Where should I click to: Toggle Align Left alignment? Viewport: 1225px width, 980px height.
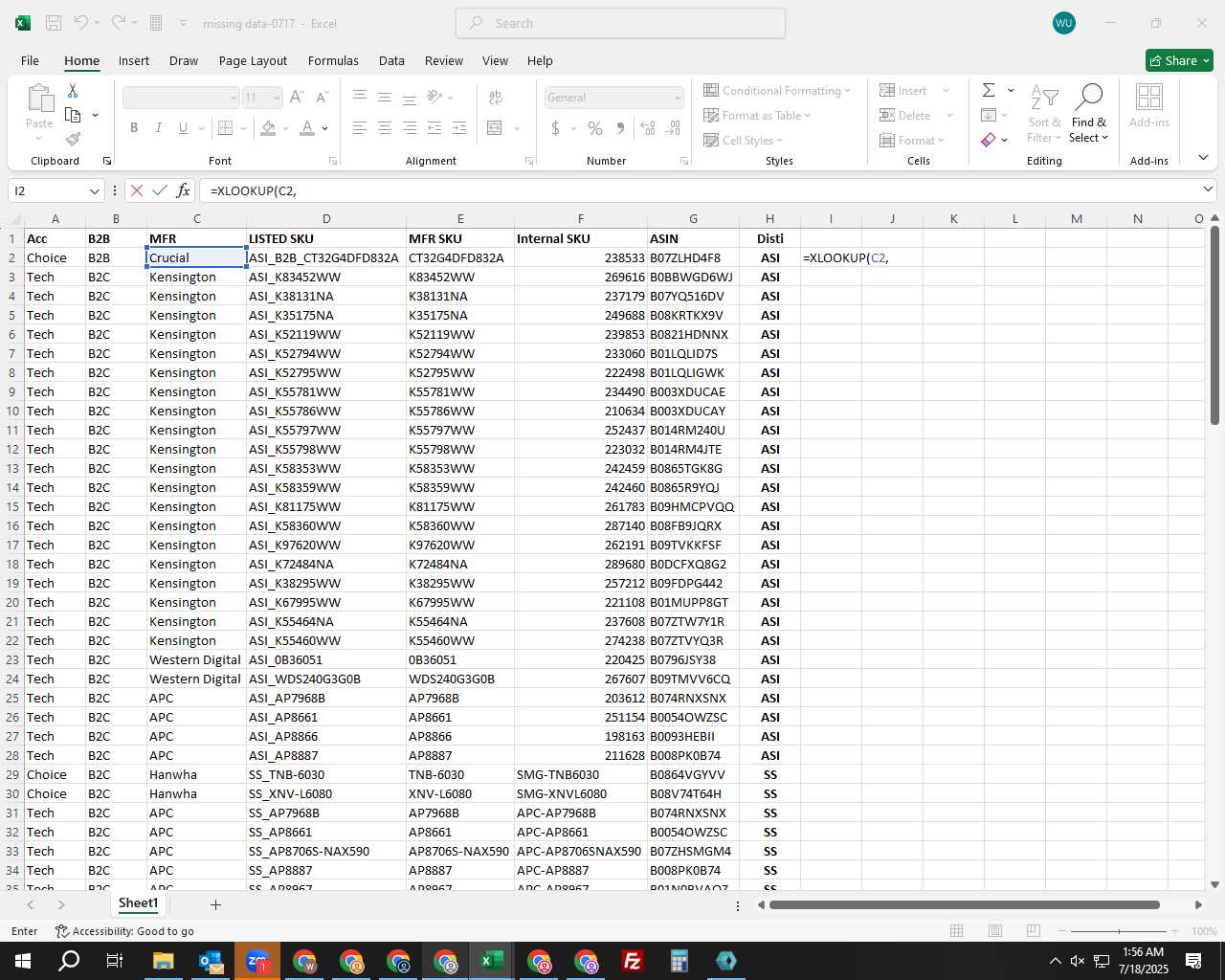(360, 127)
